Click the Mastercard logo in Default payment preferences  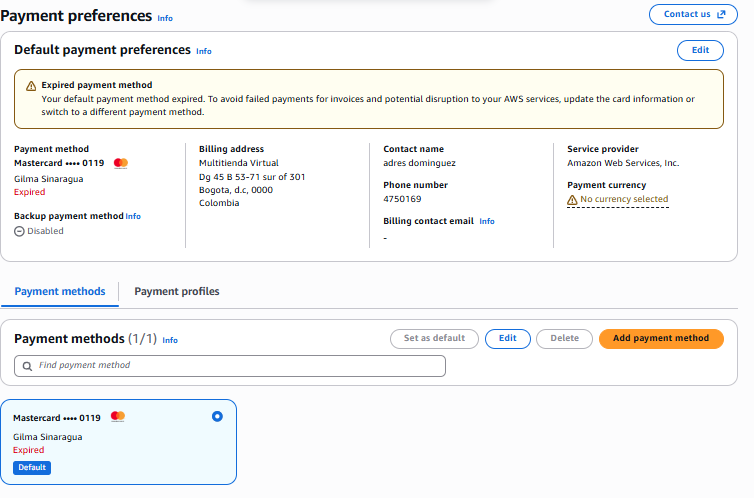pos(121,163)
